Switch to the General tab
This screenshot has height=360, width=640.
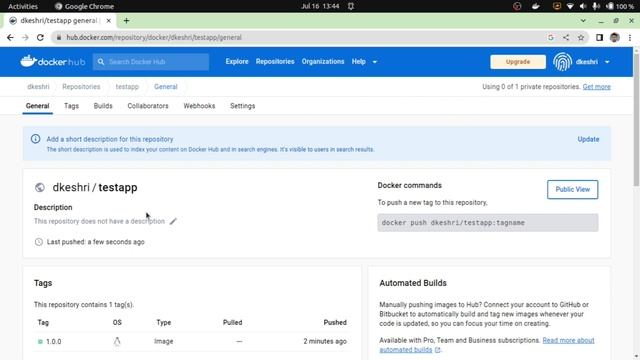click(x=38, y=106)
